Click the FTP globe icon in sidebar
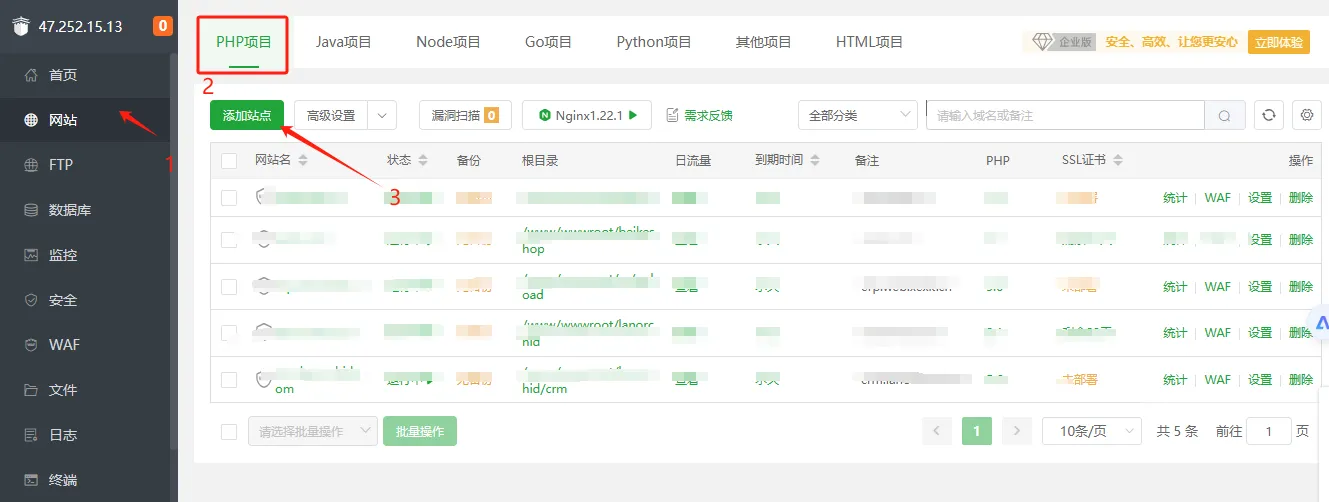This screenshot has height=502, width=1329. [31, 165]
